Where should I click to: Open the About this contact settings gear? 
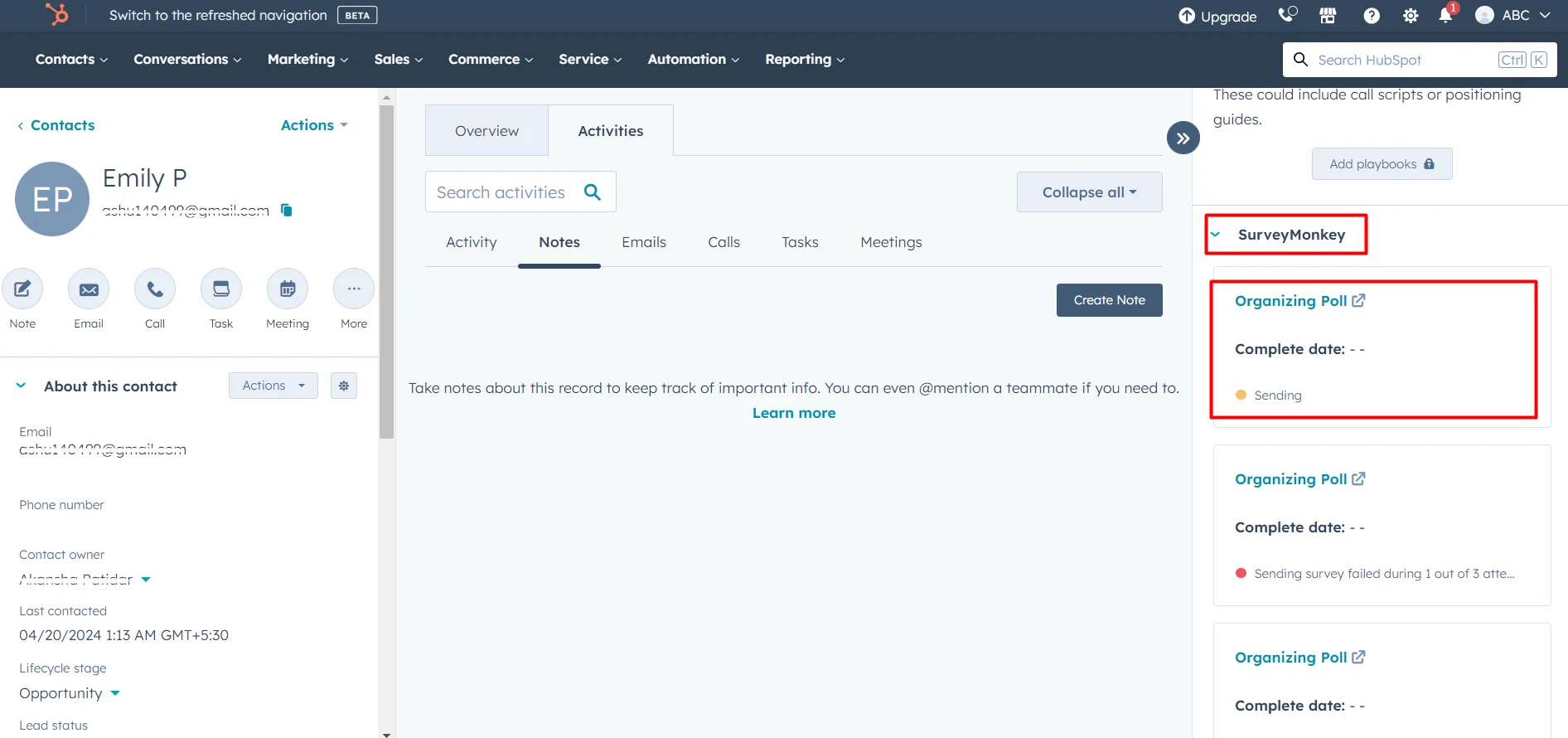click(344, 386)
